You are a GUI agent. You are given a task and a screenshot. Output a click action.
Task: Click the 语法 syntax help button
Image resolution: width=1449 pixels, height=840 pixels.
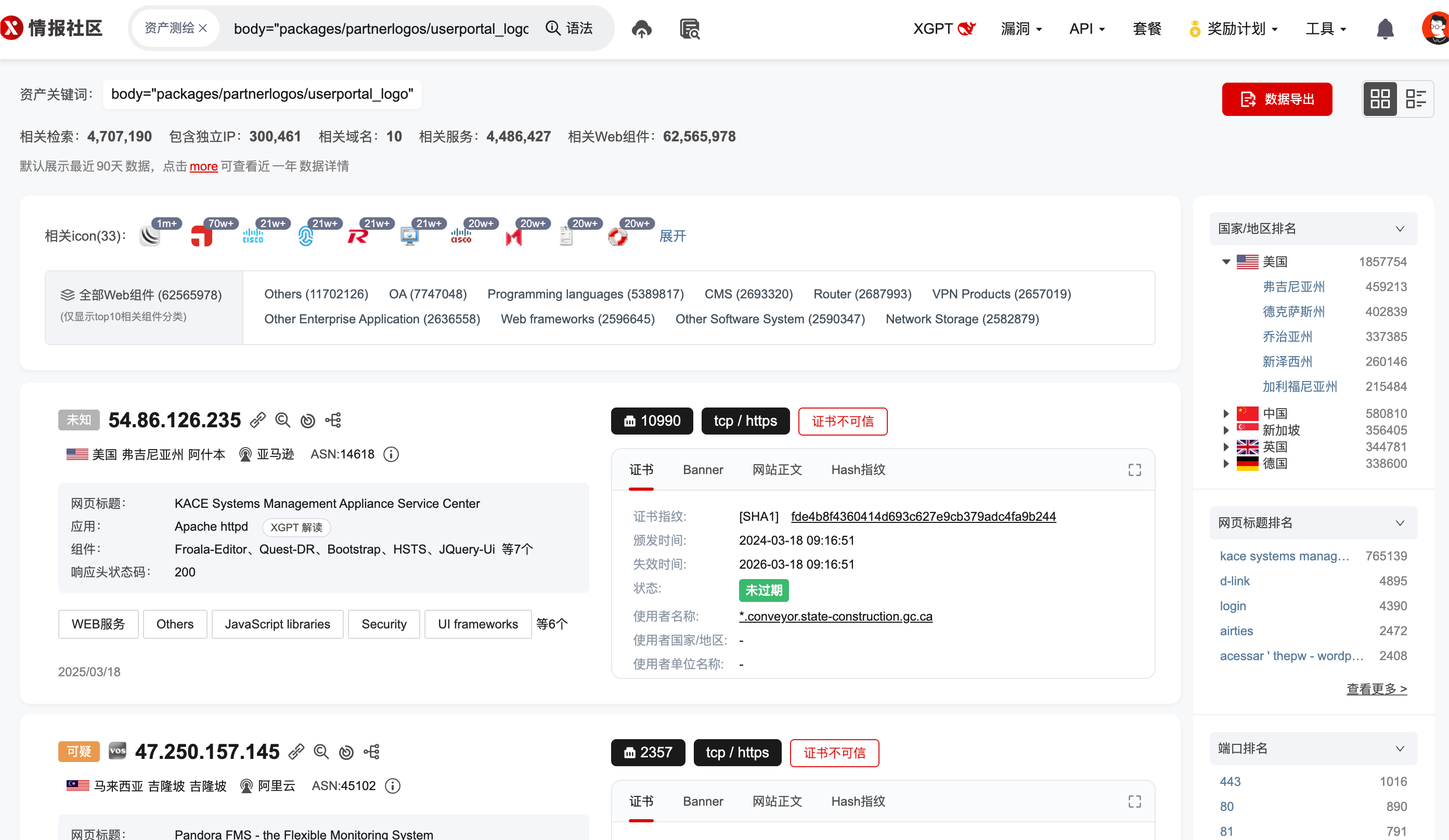coord(569,28)
